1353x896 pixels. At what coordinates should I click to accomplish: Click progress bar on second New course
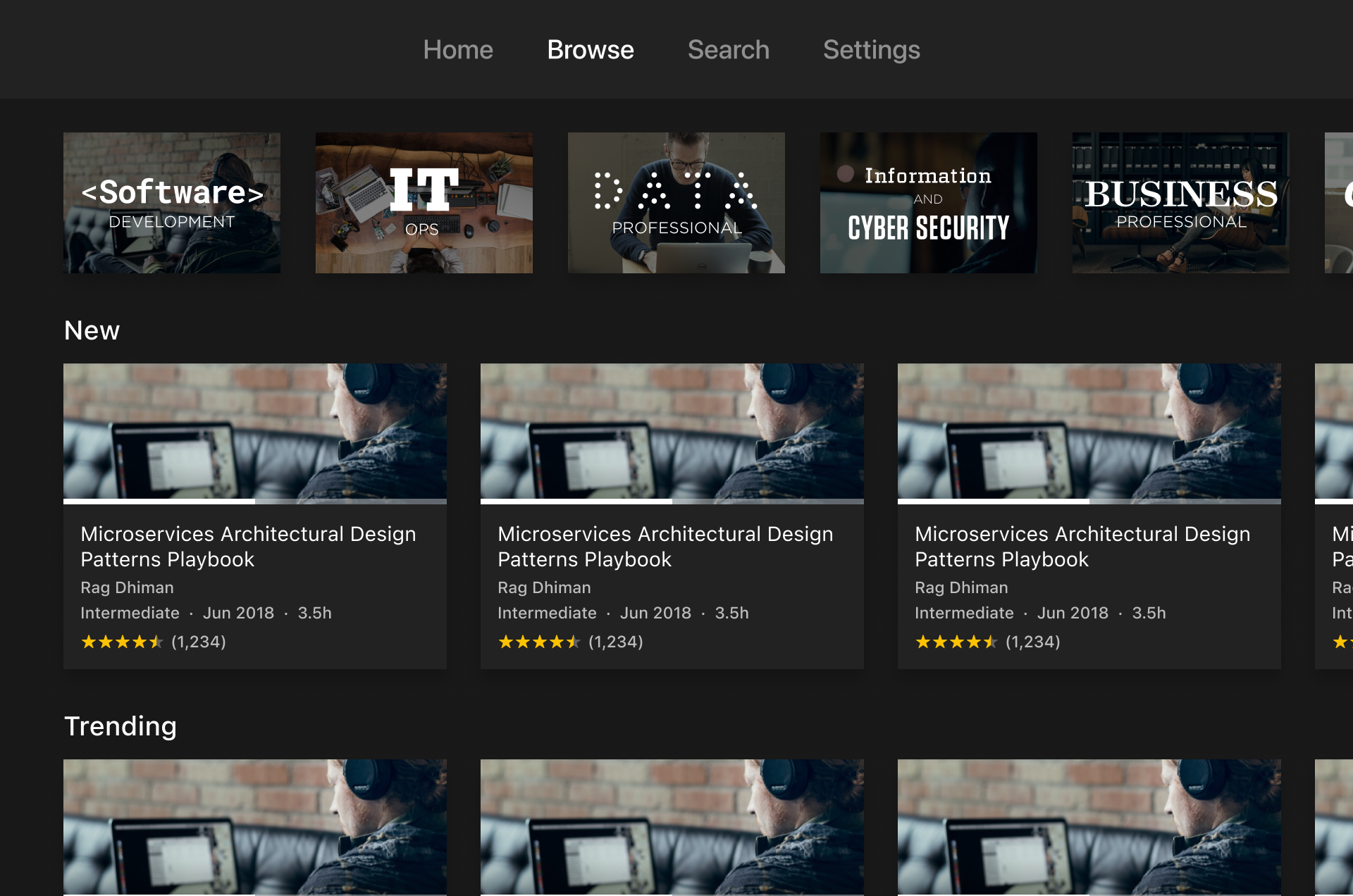tap(672, 502)
